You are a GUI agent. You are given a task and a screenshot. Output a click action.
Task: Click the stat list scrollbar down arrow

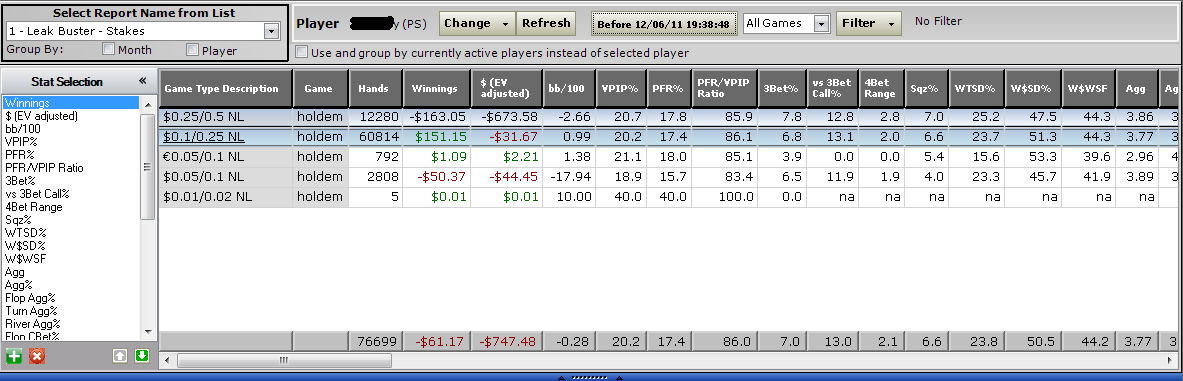click(147, 331)
